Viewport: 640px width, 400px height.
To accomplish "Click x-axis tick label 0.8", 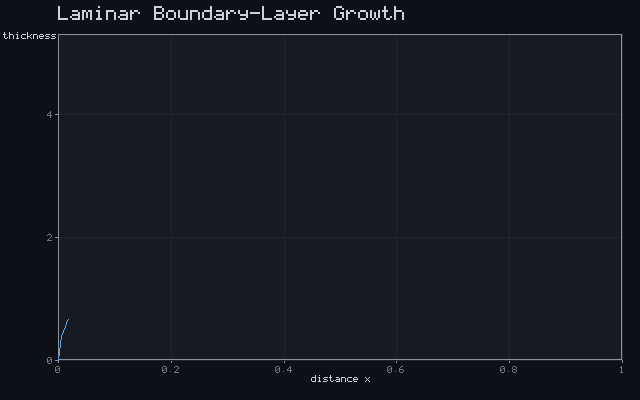I will 509,370.
